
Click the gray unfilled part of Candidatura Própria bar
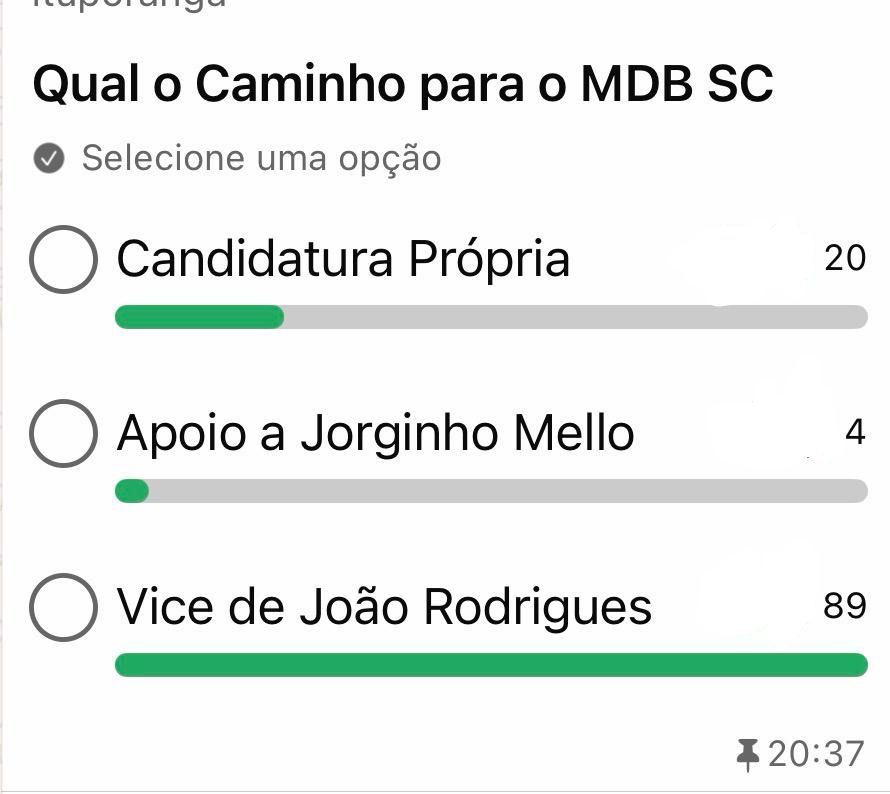(x=575, y=318)
